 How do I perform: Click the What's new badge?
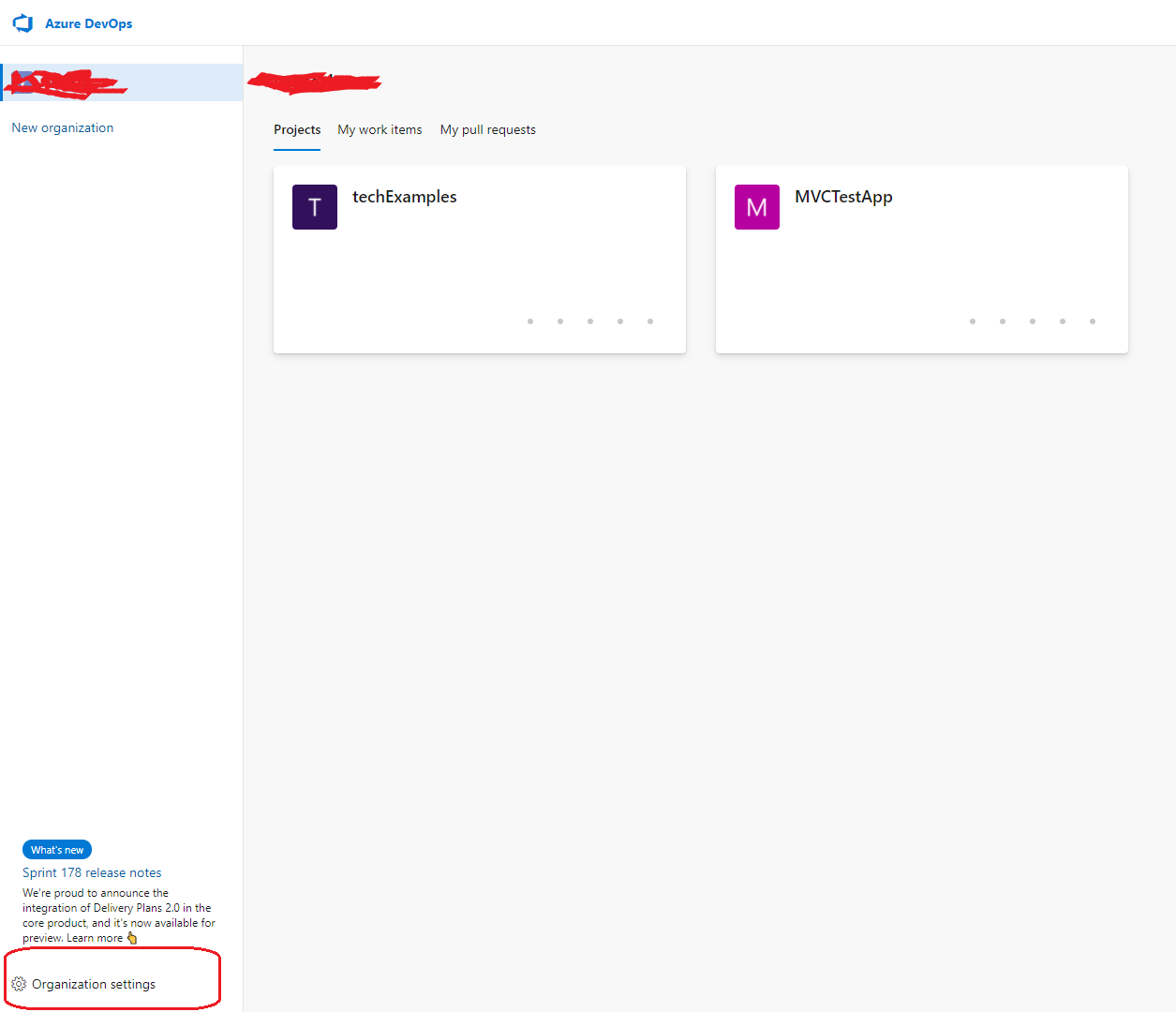pos(57,850)
